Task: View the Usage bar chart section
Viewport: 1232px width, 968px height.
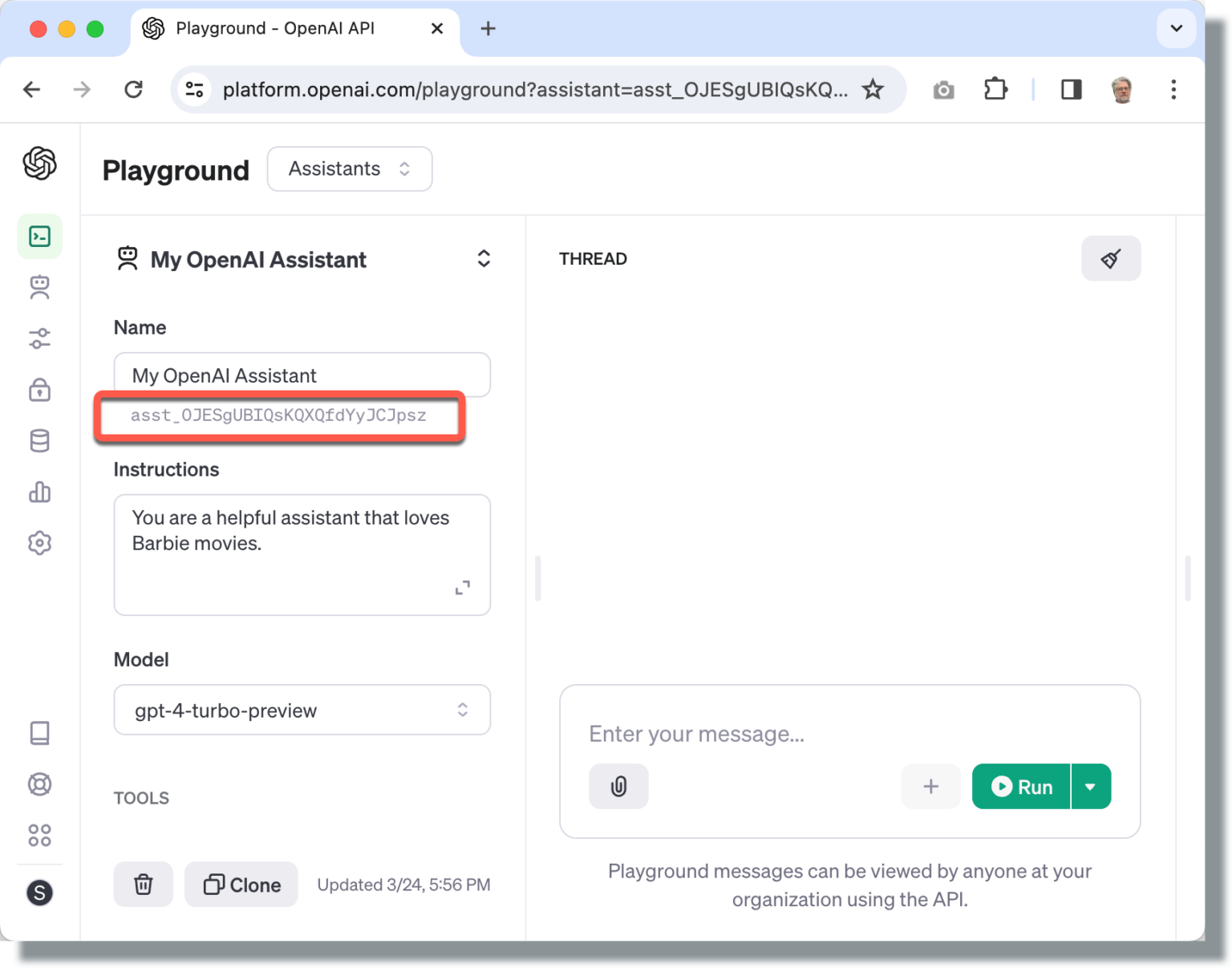Action: point(39,492)
